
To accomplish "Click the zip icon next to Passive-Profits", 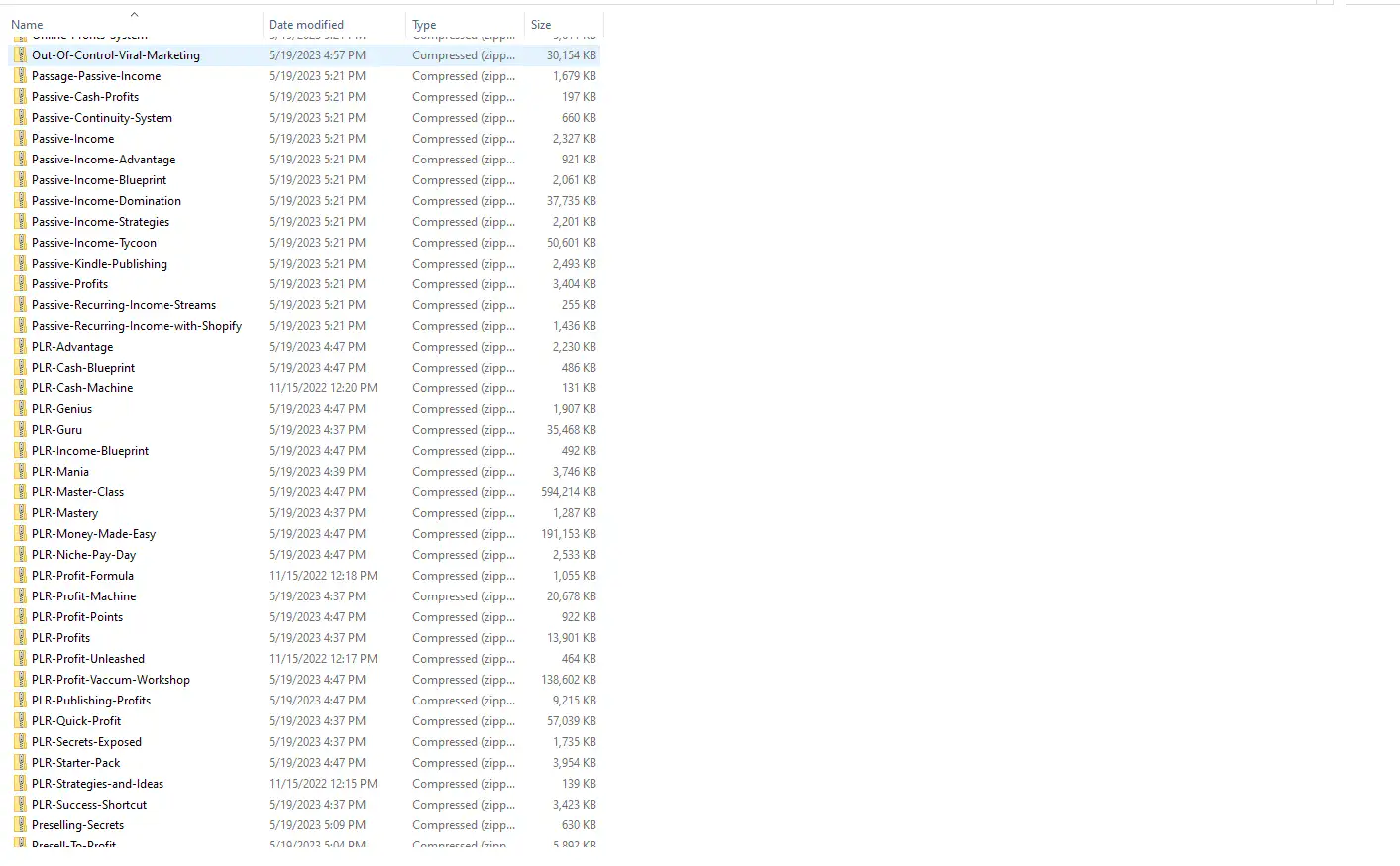I will point(20,283).
